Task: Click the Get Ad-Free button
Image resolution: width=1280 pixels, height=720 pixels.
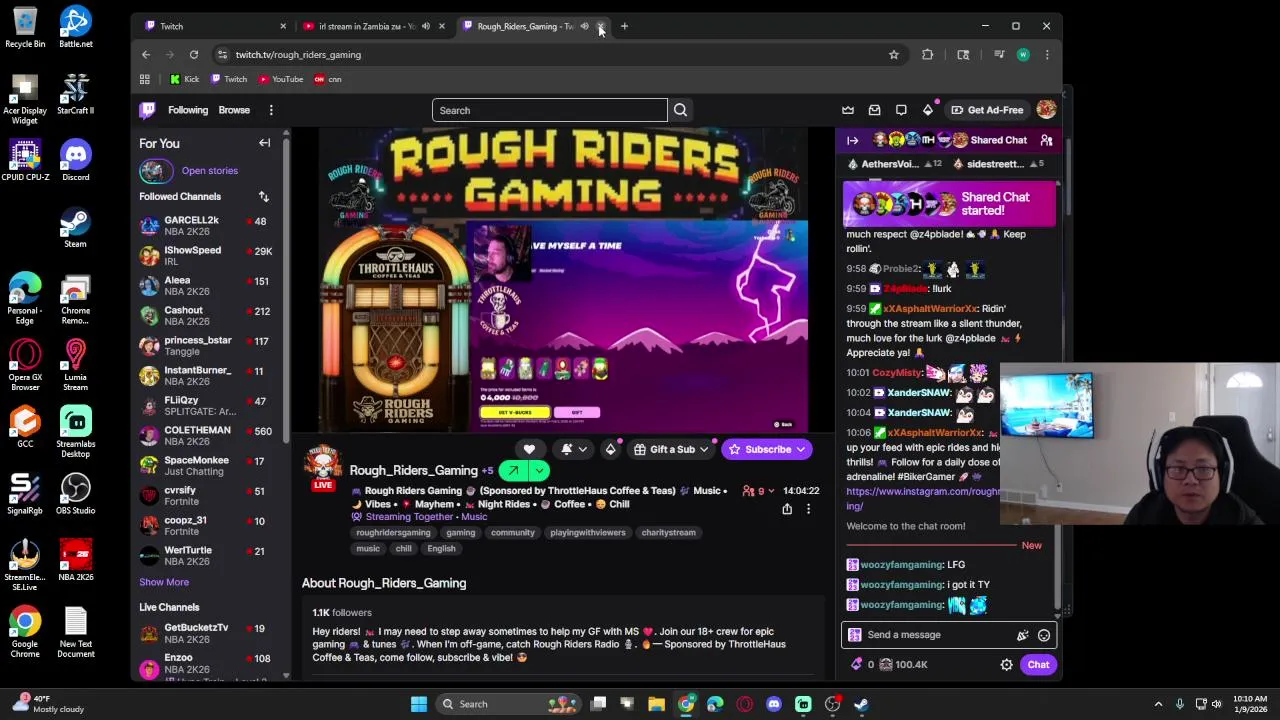Action: pos(987,110)
